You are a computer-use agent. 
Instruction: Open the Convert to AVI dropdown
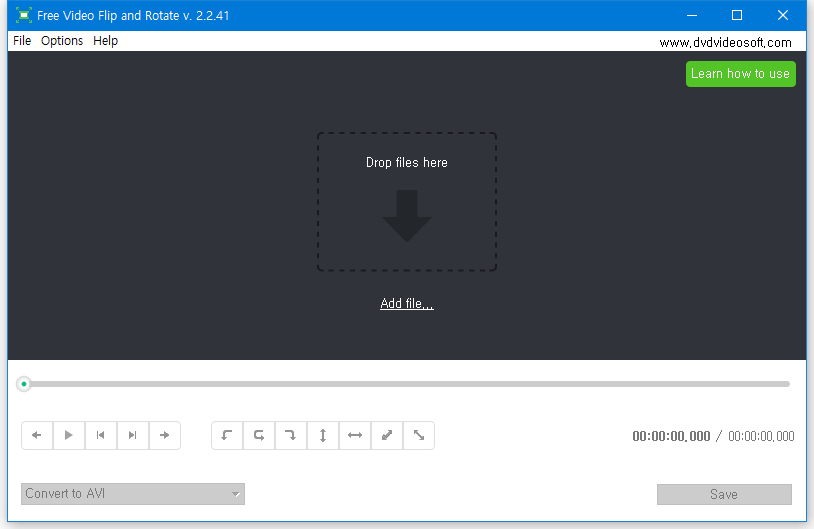point(133,494)
